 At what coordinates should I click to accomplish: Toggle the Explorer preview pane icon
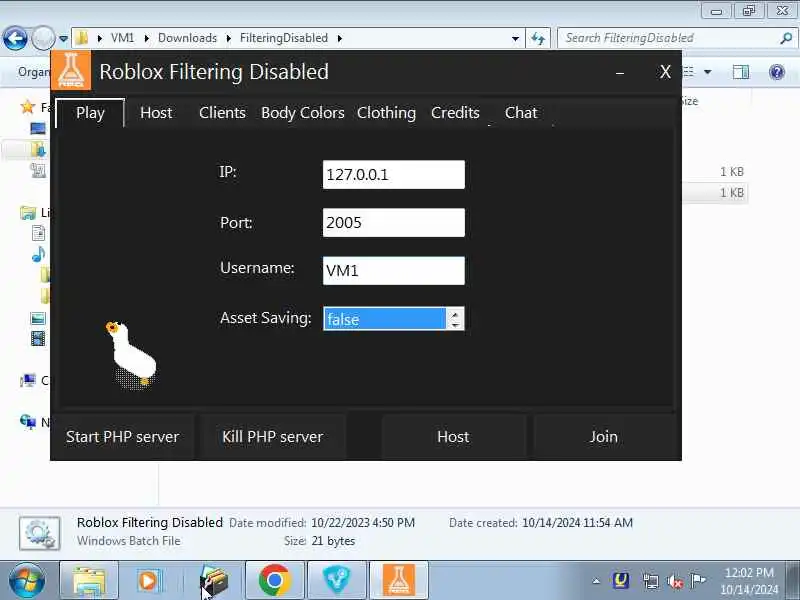point(740,72)
